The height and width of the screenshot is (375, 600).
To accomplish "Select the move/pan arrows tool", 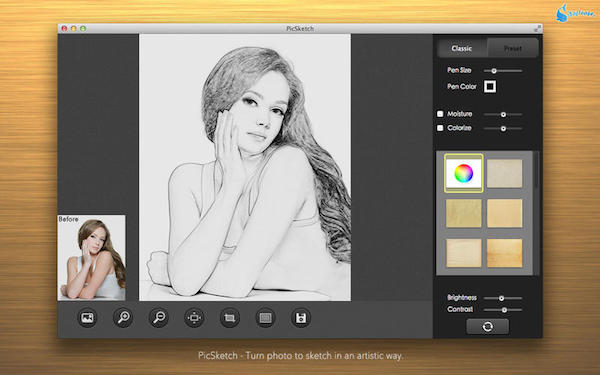I will click(194, 318).
